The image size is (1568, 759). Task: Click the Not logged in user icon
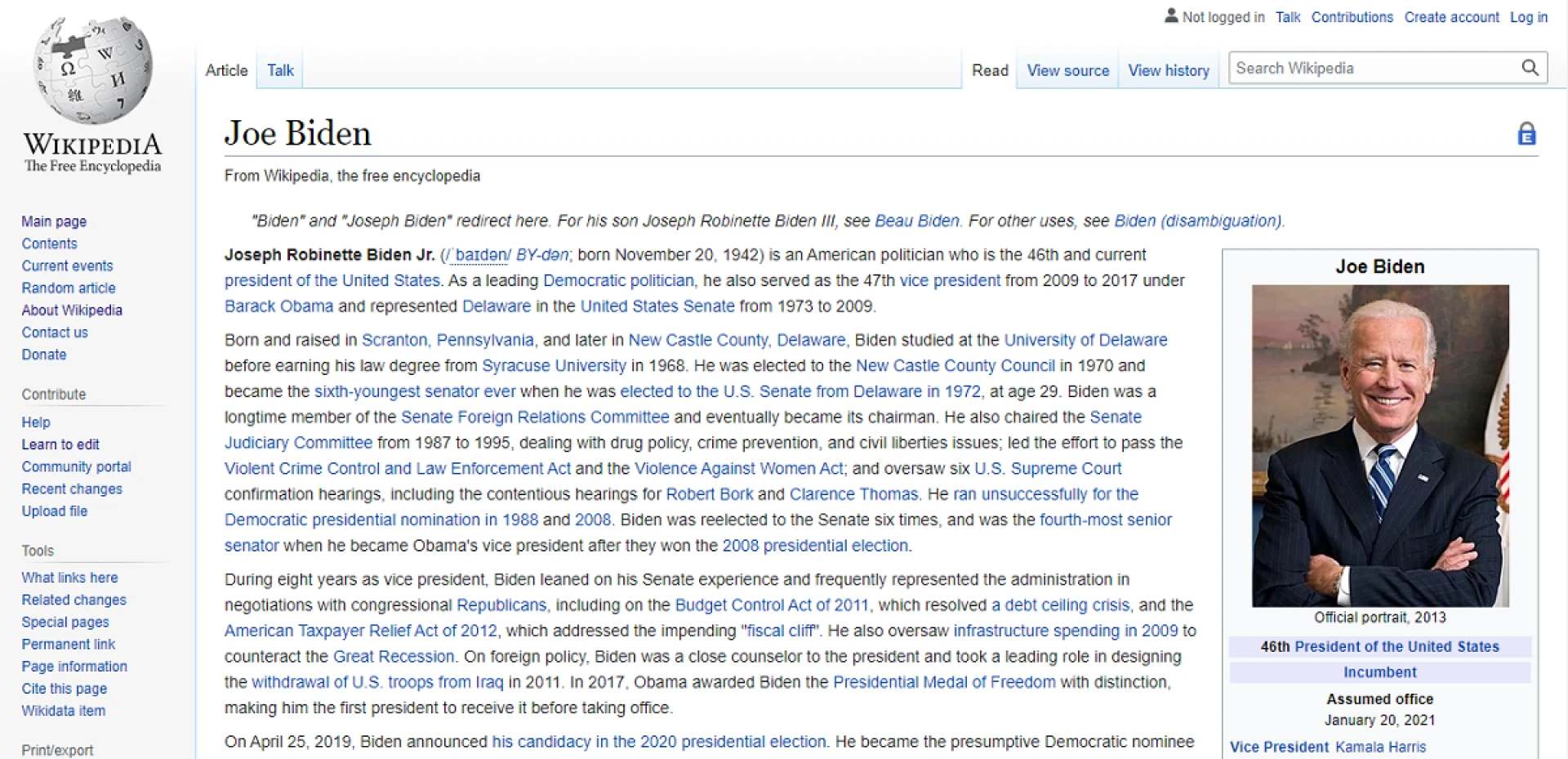(x=1171, y=15)
